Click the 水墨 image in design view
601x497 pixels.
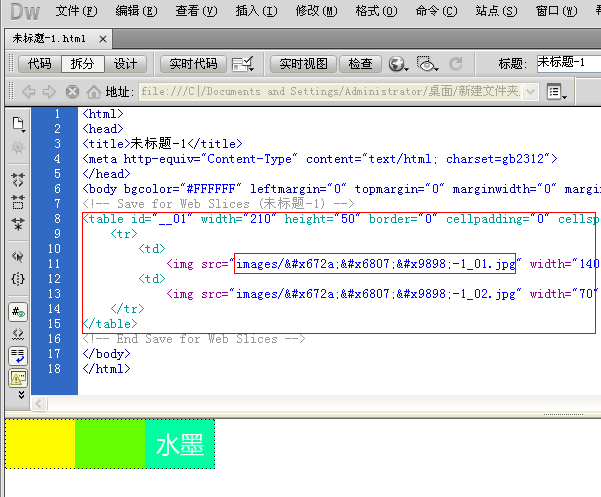[x=180, y=444]
